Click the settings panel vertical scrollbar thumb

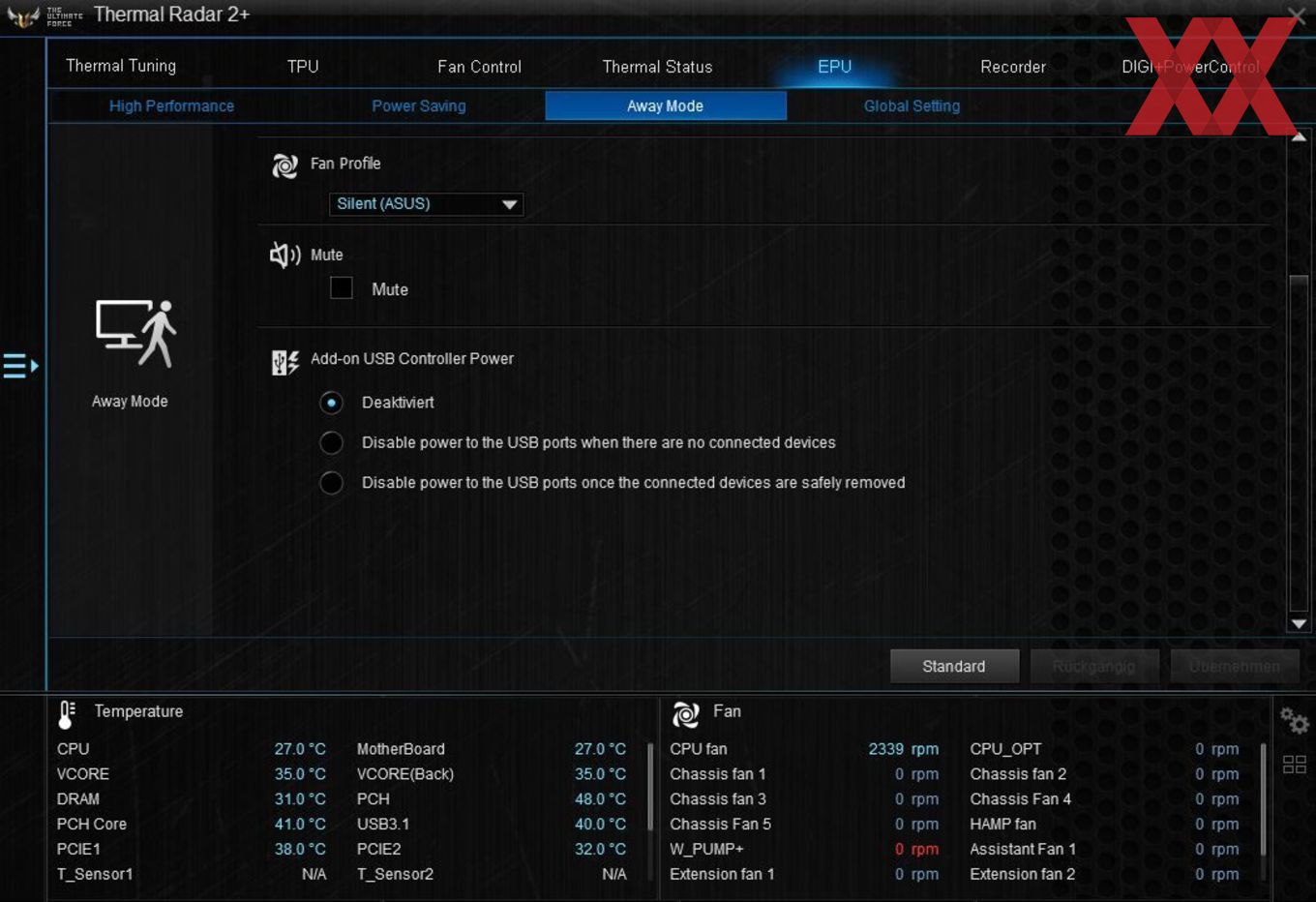click(1299, 443)
